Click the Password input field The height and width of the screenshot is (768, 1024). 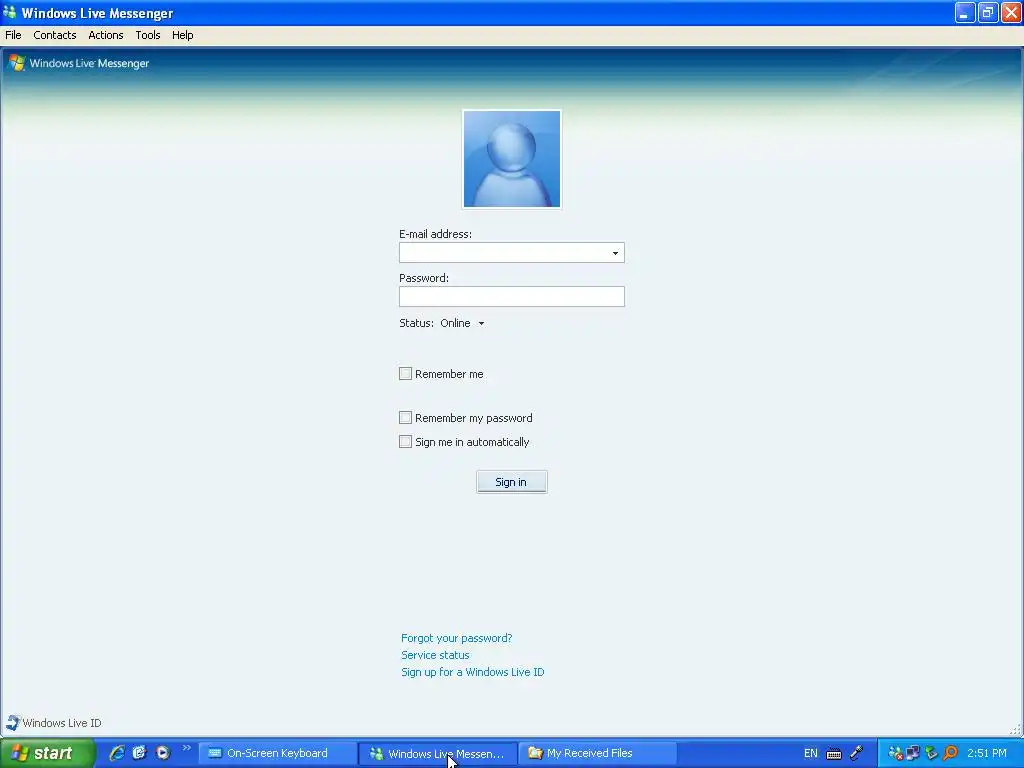pos(511,296)
